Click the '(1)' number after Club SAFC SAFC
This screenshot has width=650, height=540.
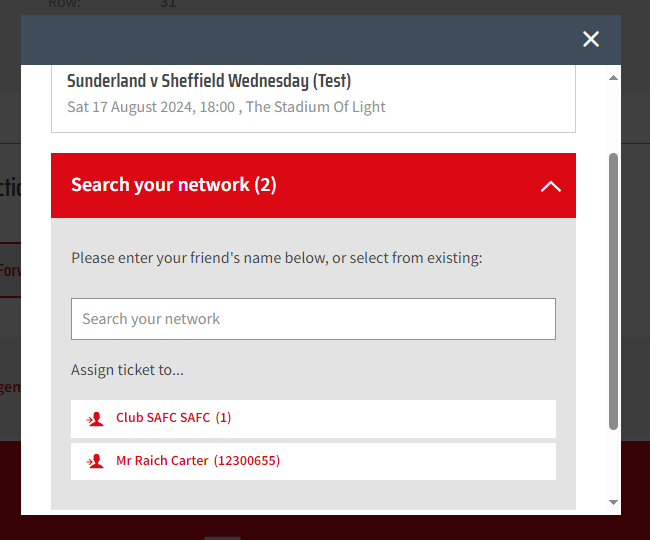coord(223,418)
